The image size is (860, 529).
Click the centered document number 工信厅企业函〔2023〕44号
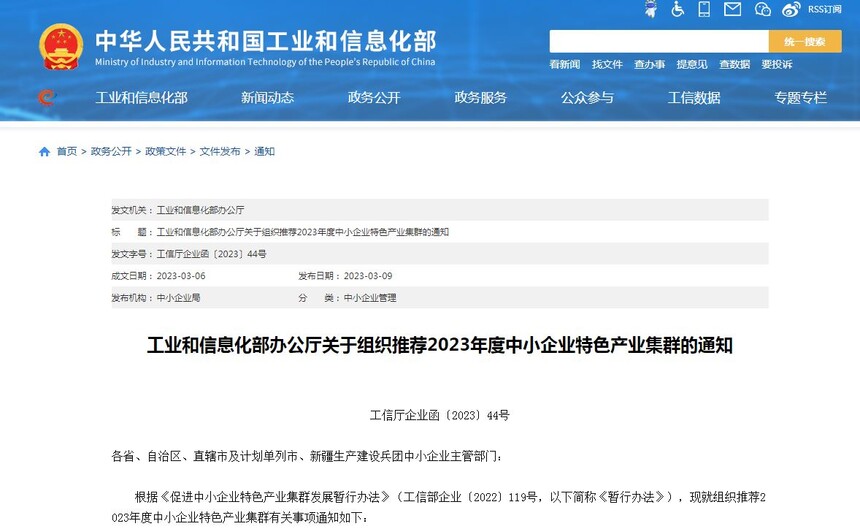pos(440,416)
